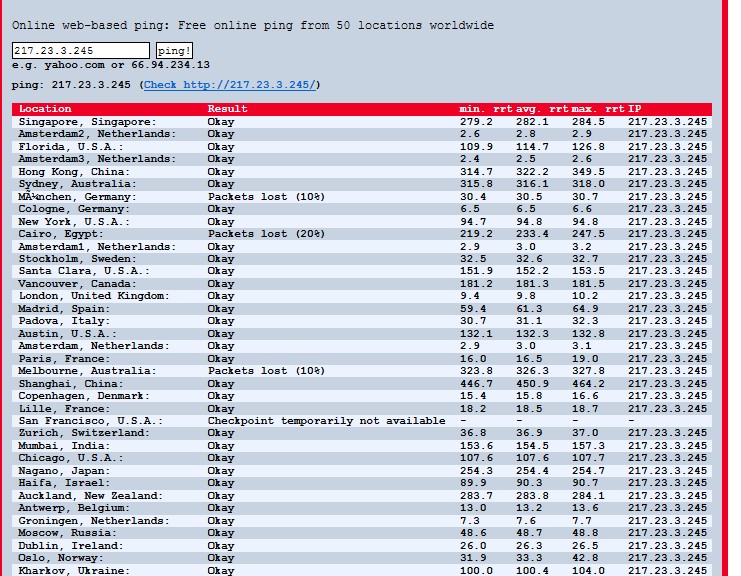Click Mumbai max rrt value 157.3
741x576 pixels.
pyautogui.click(x=588, y=446)
